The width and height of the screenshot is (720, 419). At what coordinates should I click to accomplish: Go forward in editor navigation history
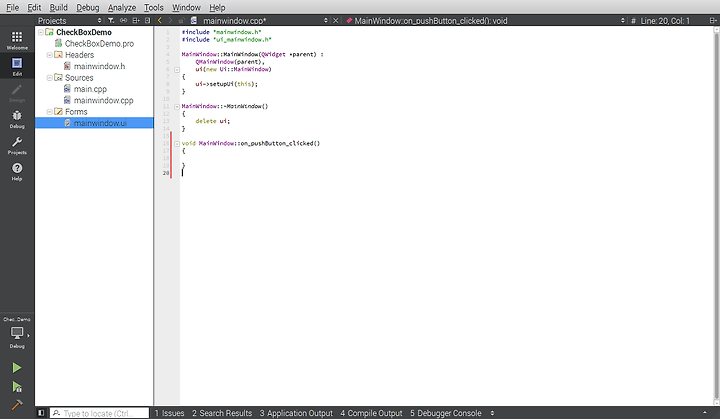tap(170, 20)
